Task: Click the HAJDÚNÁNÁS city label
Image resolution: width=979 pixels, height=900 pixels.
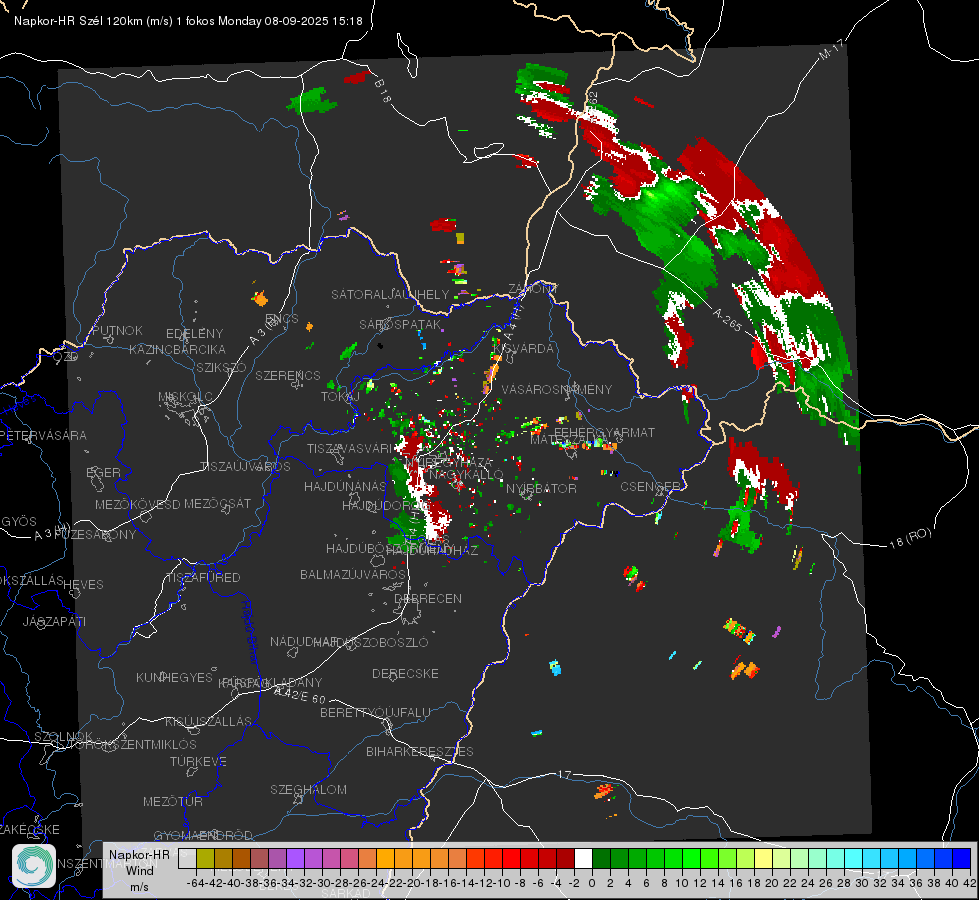Action: 345,486
